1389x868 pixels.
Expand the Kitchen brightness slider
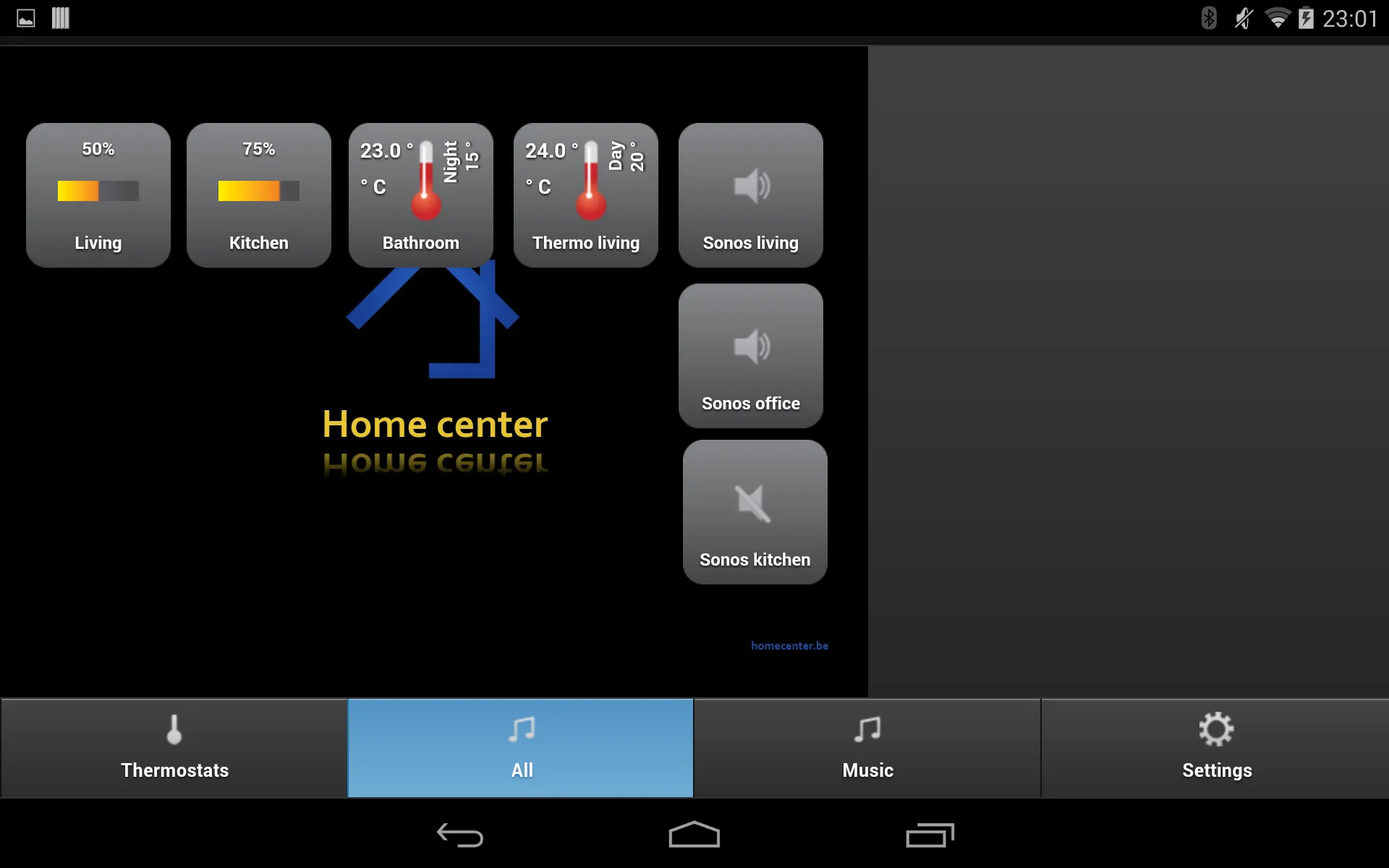(x=258, y=190)
